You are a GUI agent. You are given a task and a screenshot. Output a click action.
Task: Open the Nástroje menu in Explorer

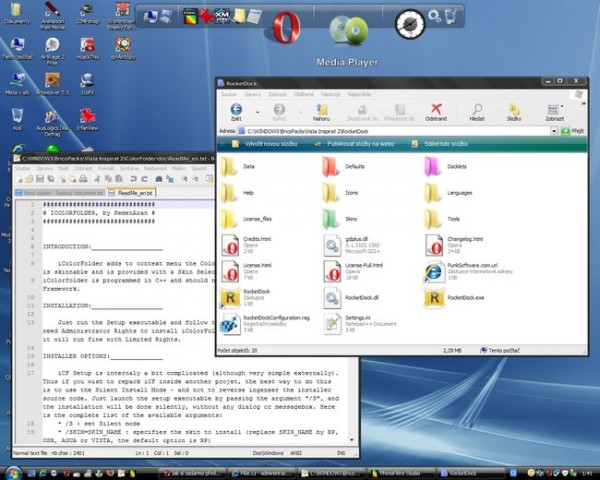click(x=330, y=94)
